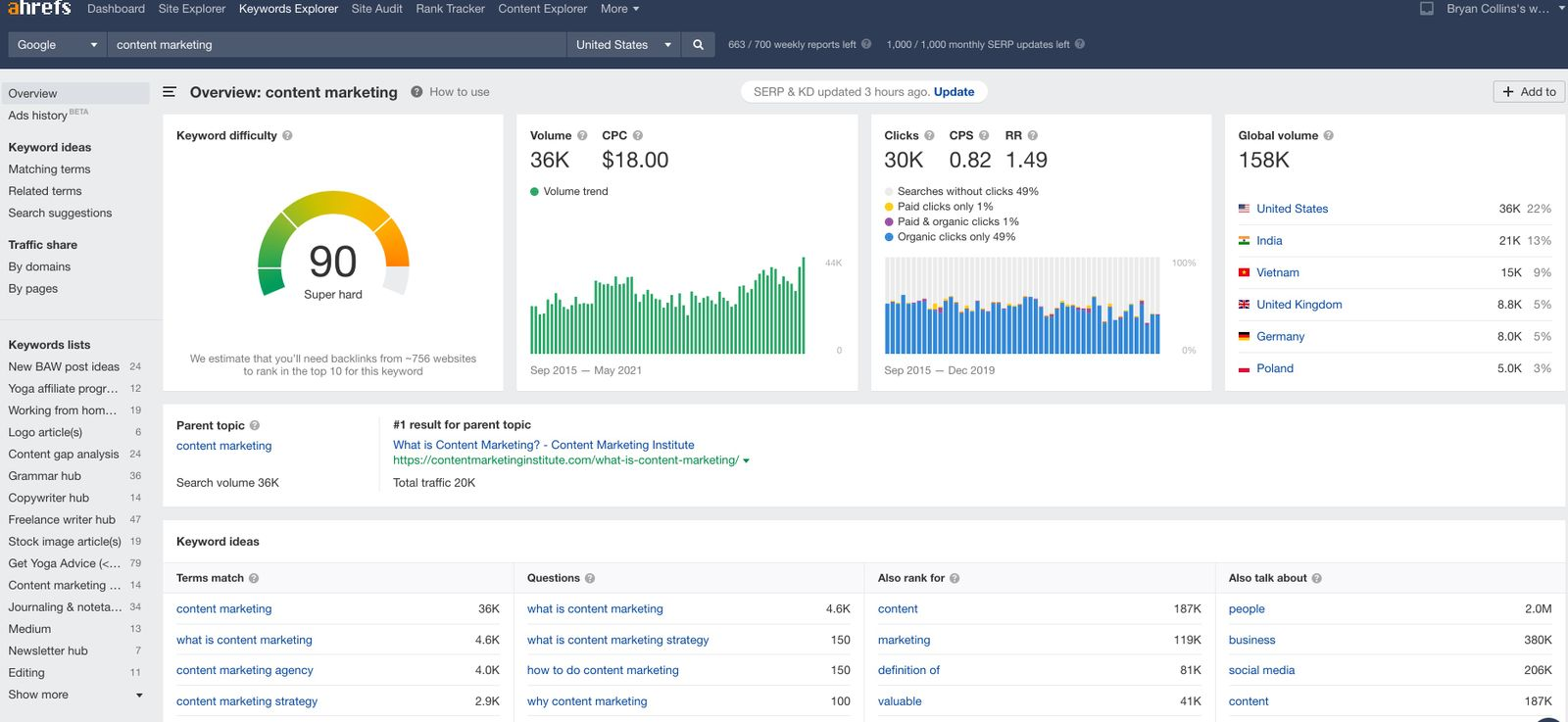Click the Global volume help icon
Image resolution: width=1568 pixels, height=722 pixels.
tap(1328, 136)
